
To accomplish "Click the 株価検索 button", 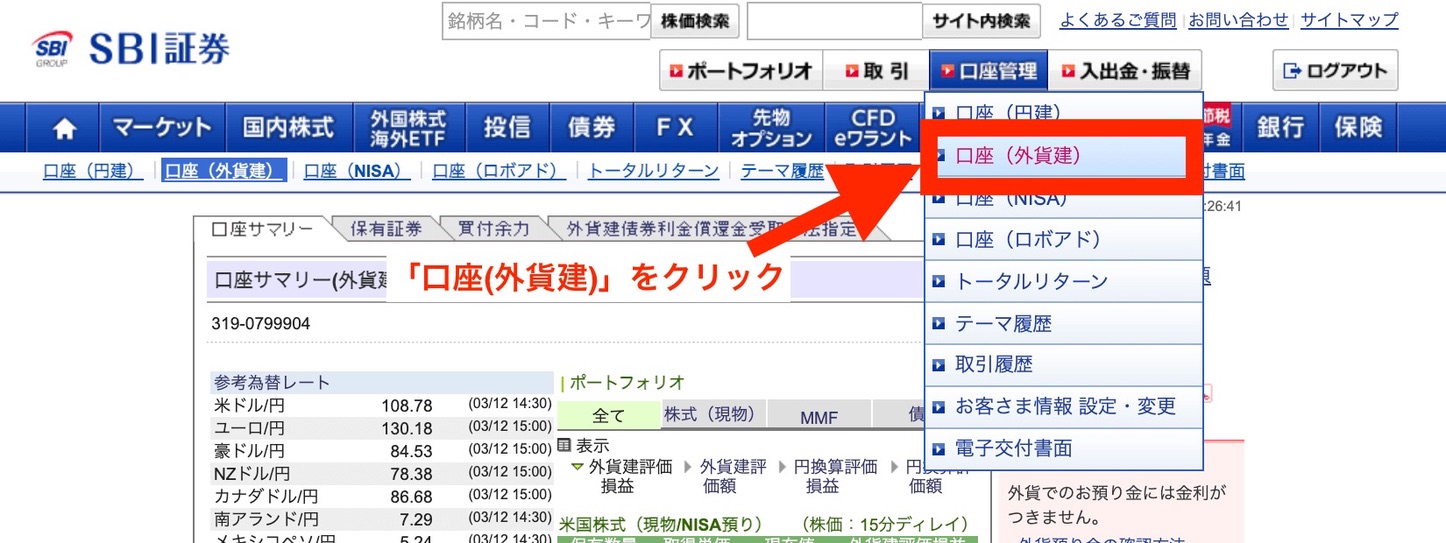I will coord(695,21).
